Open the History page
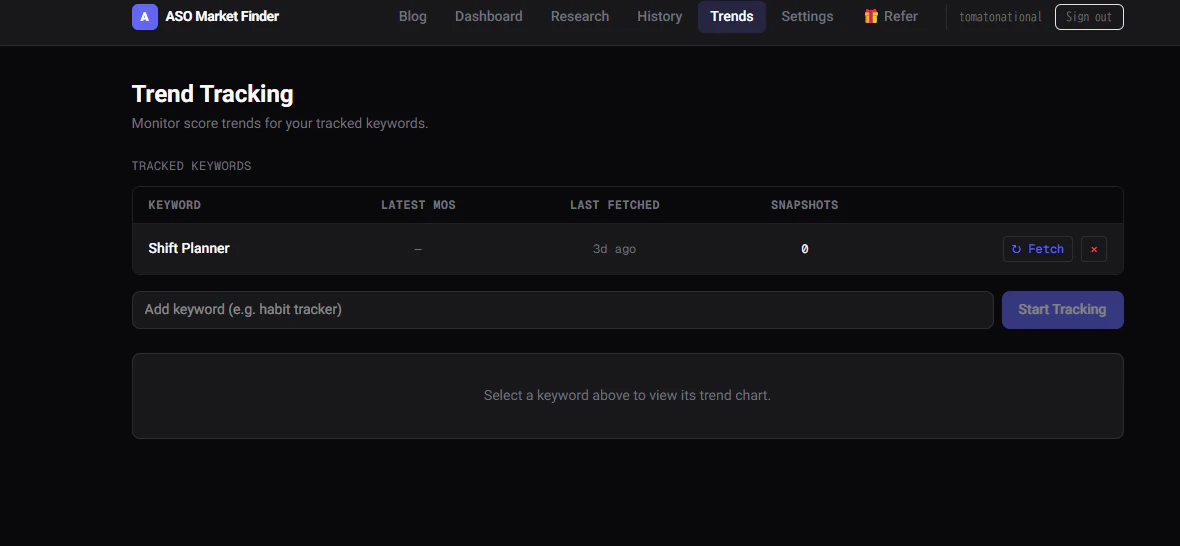Image resolution: width=1180 pixels, height=546 pixels. click(x=659, y=17)
